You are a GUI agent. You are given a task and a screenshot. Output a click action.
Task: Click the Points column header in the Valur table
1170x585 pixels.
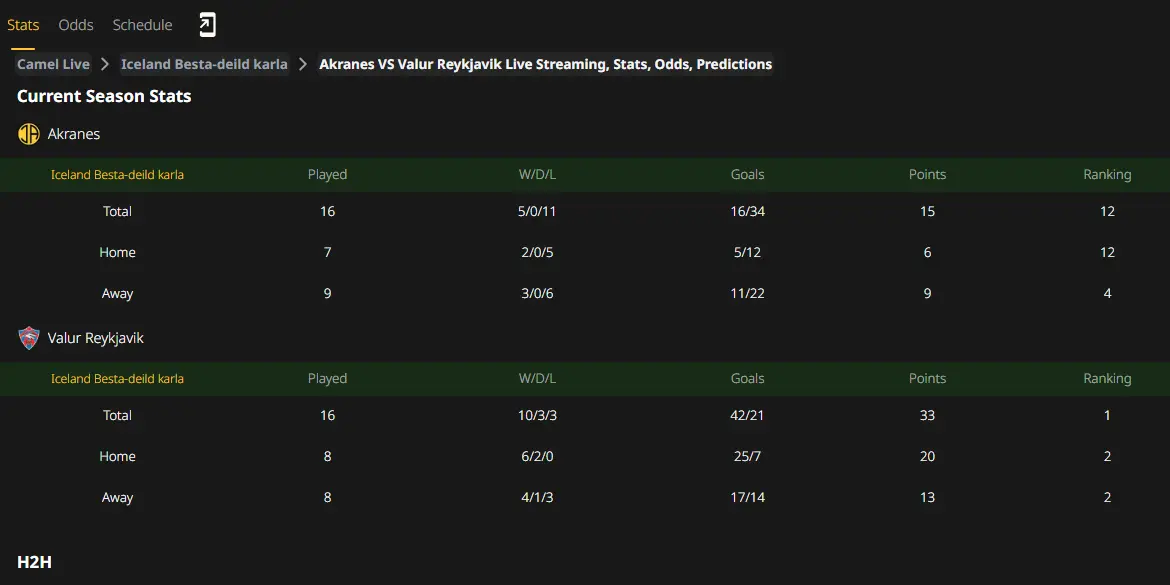pyautogui.click(x=927, y=378)
